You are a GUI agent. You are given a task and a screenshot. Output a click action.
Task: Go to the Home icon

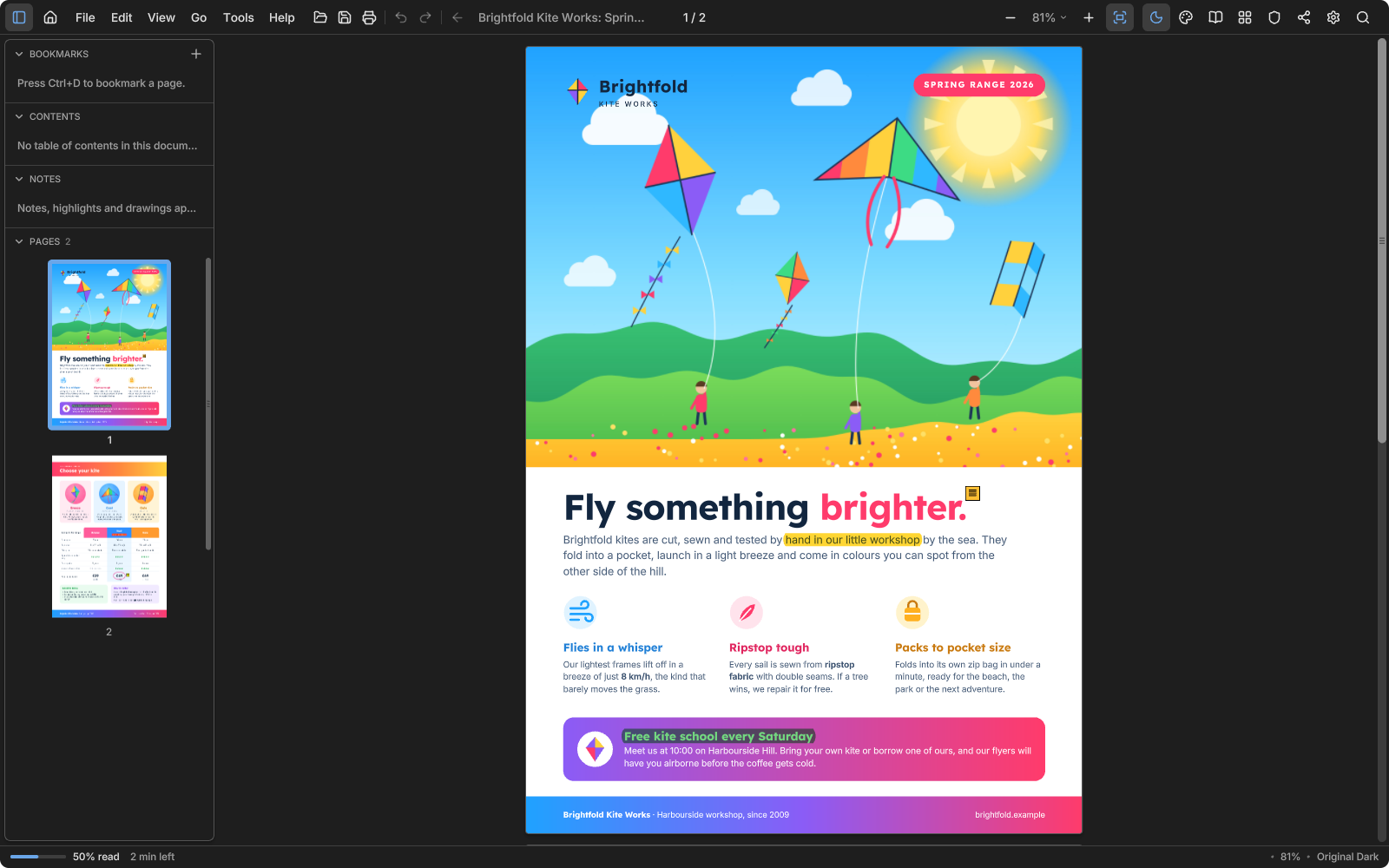pos(50,17)
